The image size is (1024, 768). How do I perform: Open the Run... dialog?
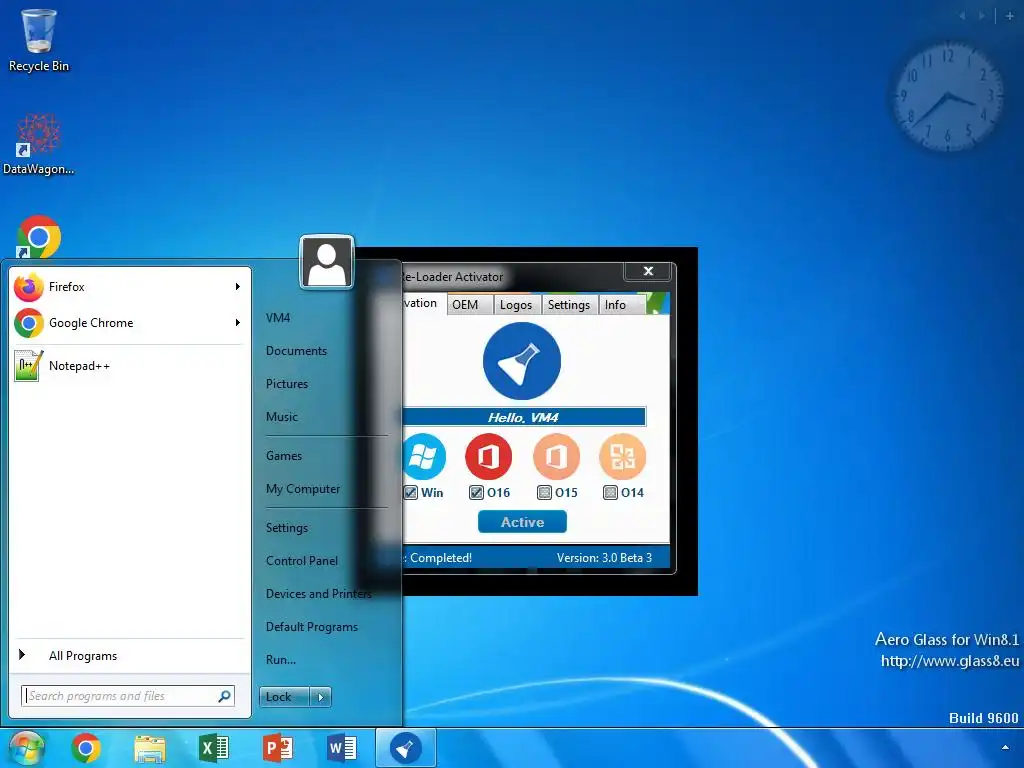point(281,660)
